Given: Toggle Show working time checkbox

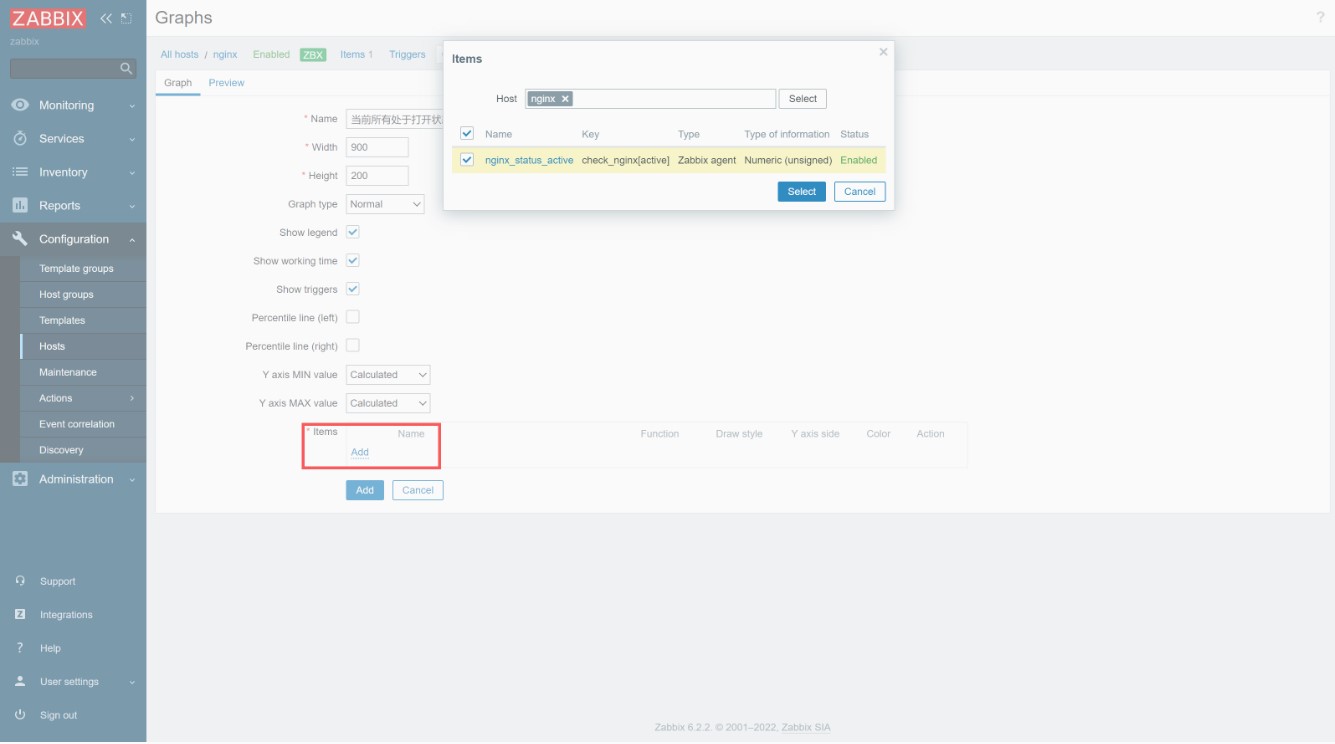Looking at the screenshot, I should 352,260.
